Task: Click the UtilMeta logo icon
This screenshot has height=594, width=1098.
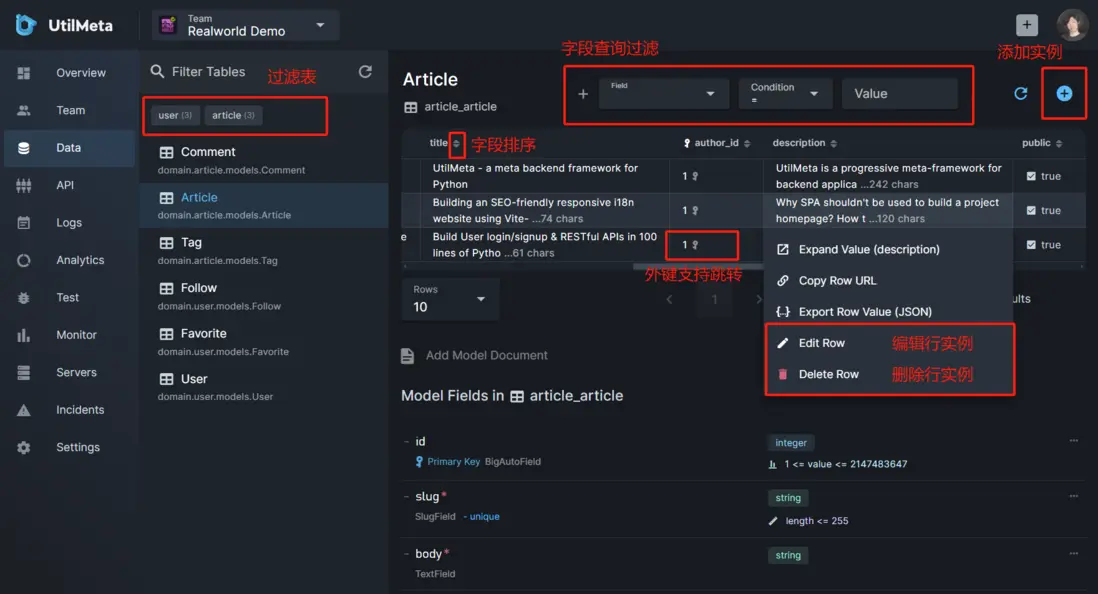Action: (x=25, y=25)
